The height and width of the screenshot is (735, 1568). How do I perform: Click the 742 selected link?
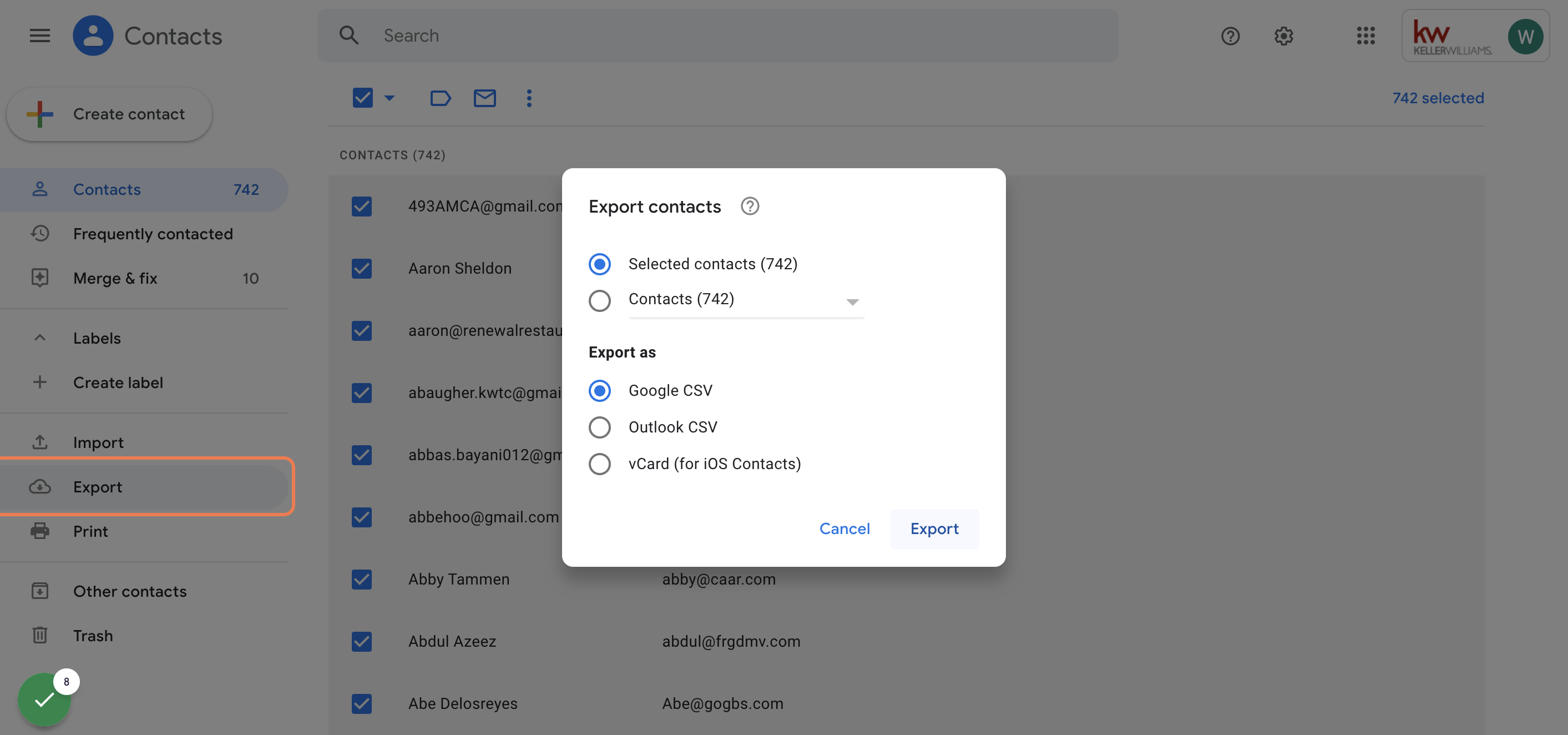(x=1438, y=98)
